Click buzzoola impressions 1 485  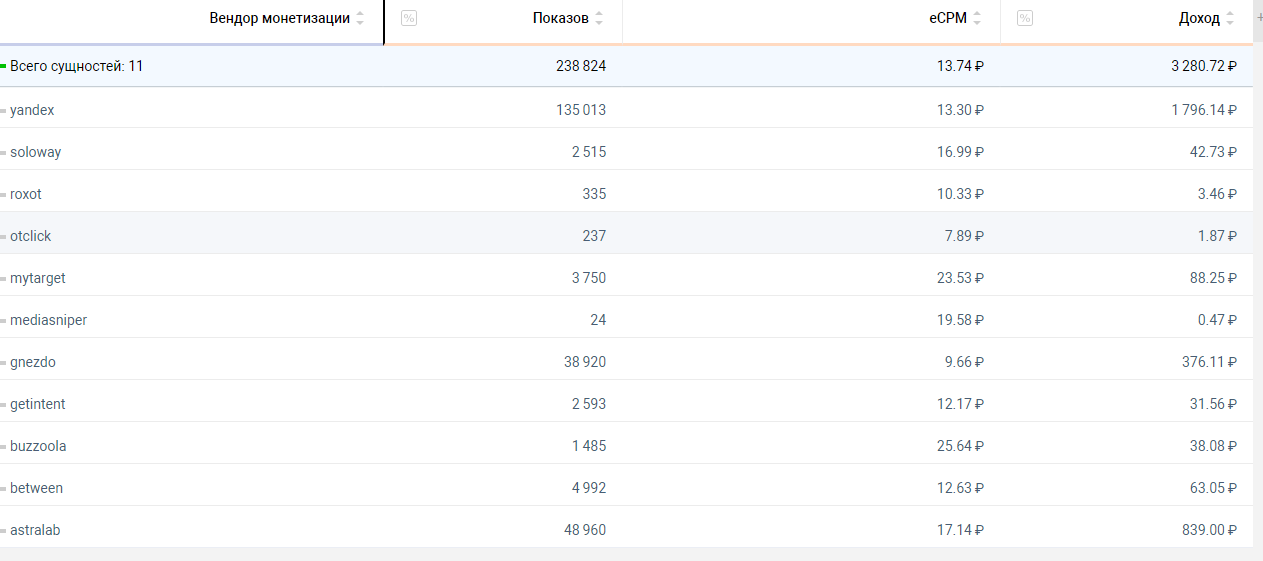pos(589,446)
